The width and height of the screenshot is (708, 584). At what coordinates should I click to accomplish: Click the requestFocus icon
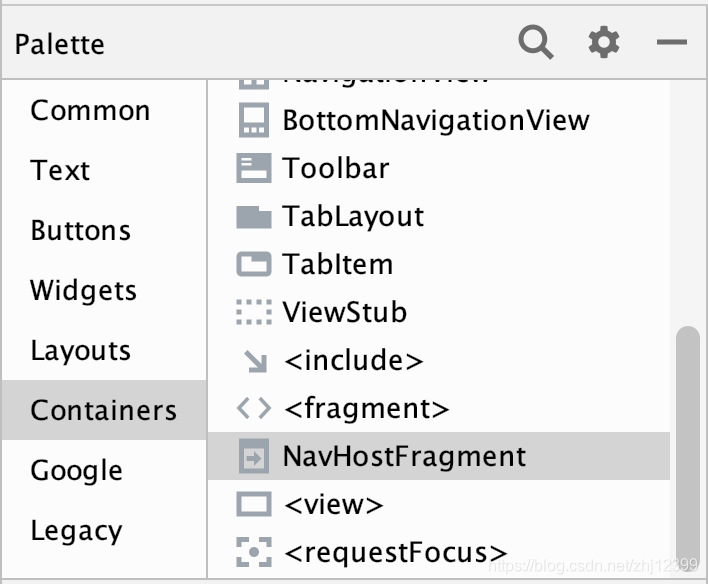pos(254,552)
